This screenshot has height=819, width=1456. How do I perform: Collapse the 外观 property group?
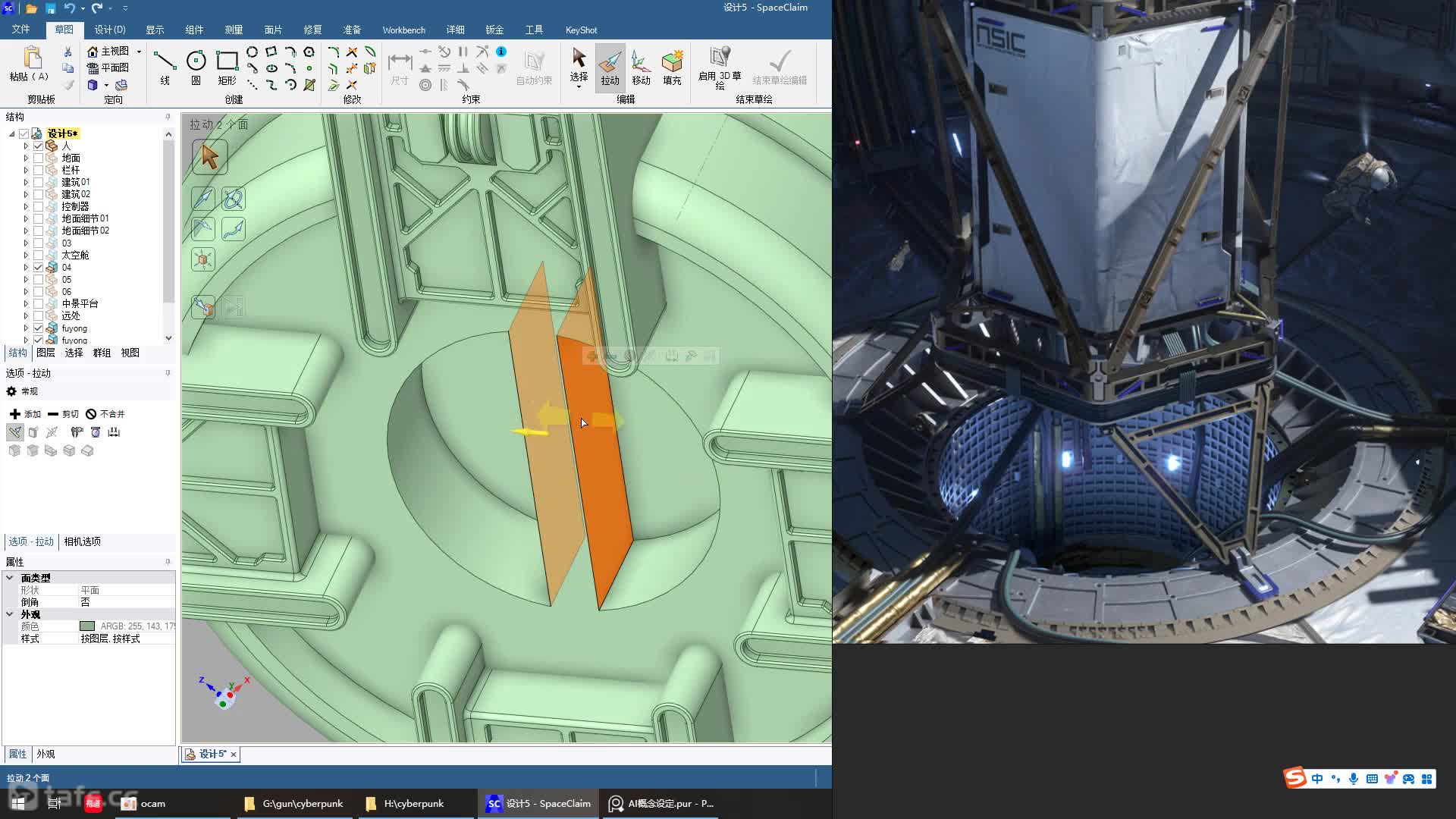10,614
